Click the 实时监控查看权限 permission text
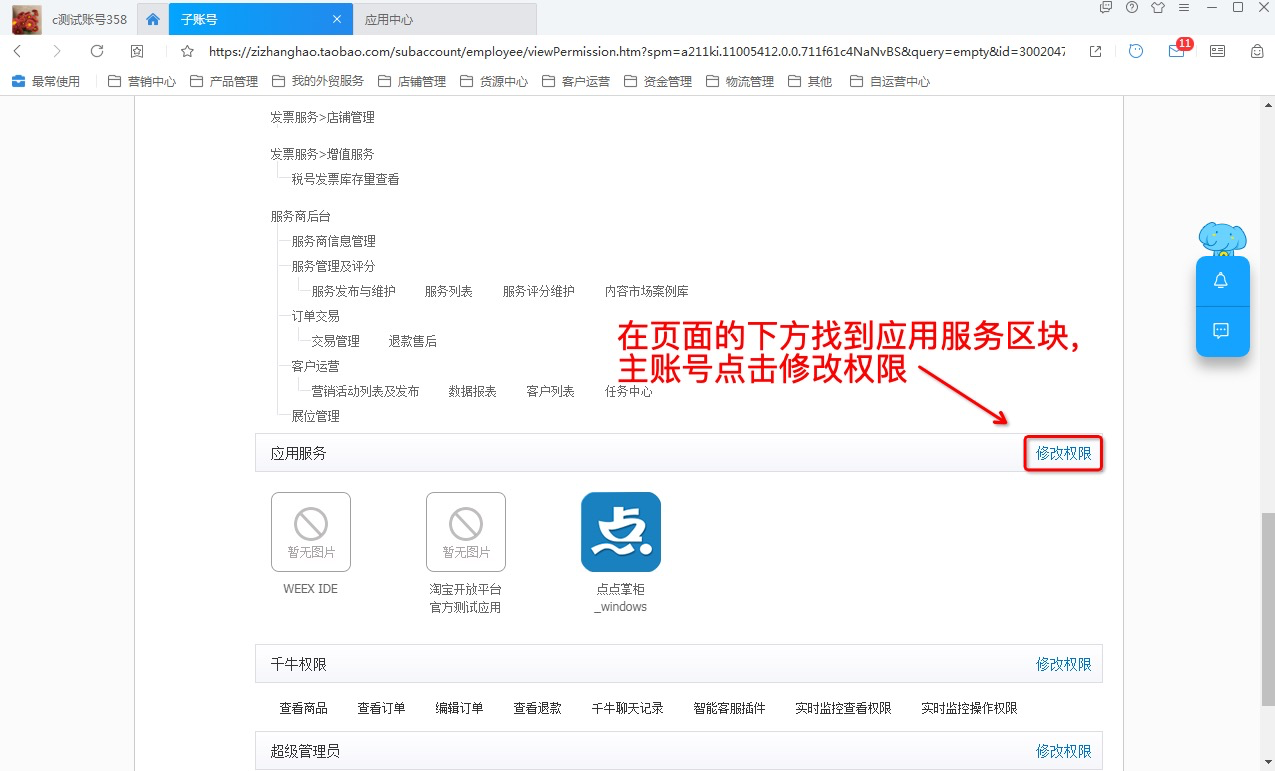 tap(843, 708)
